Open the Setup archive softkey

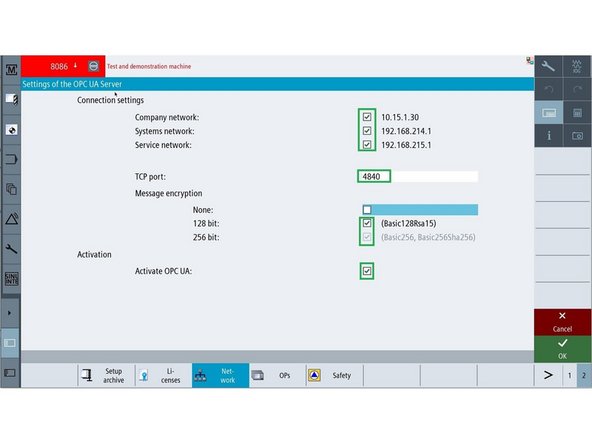click(106, 375)
